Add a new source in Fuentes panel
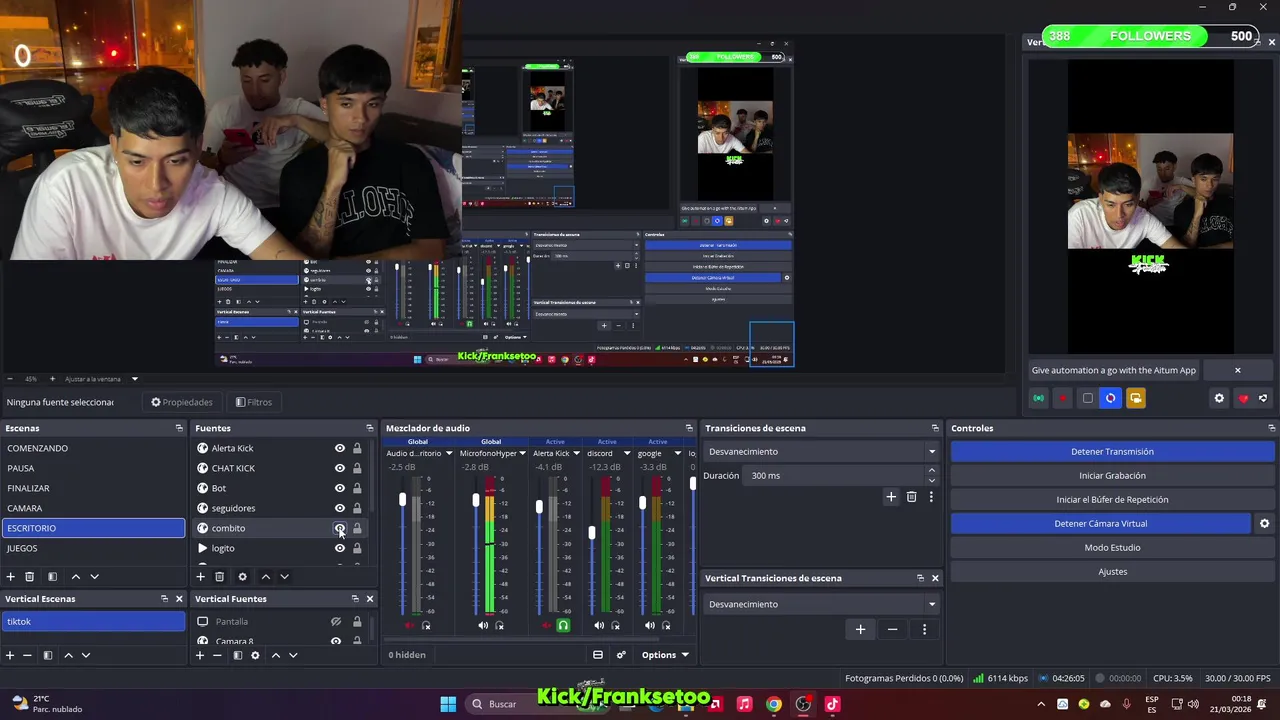1280x720 pixels. click(x=200, y=577)
